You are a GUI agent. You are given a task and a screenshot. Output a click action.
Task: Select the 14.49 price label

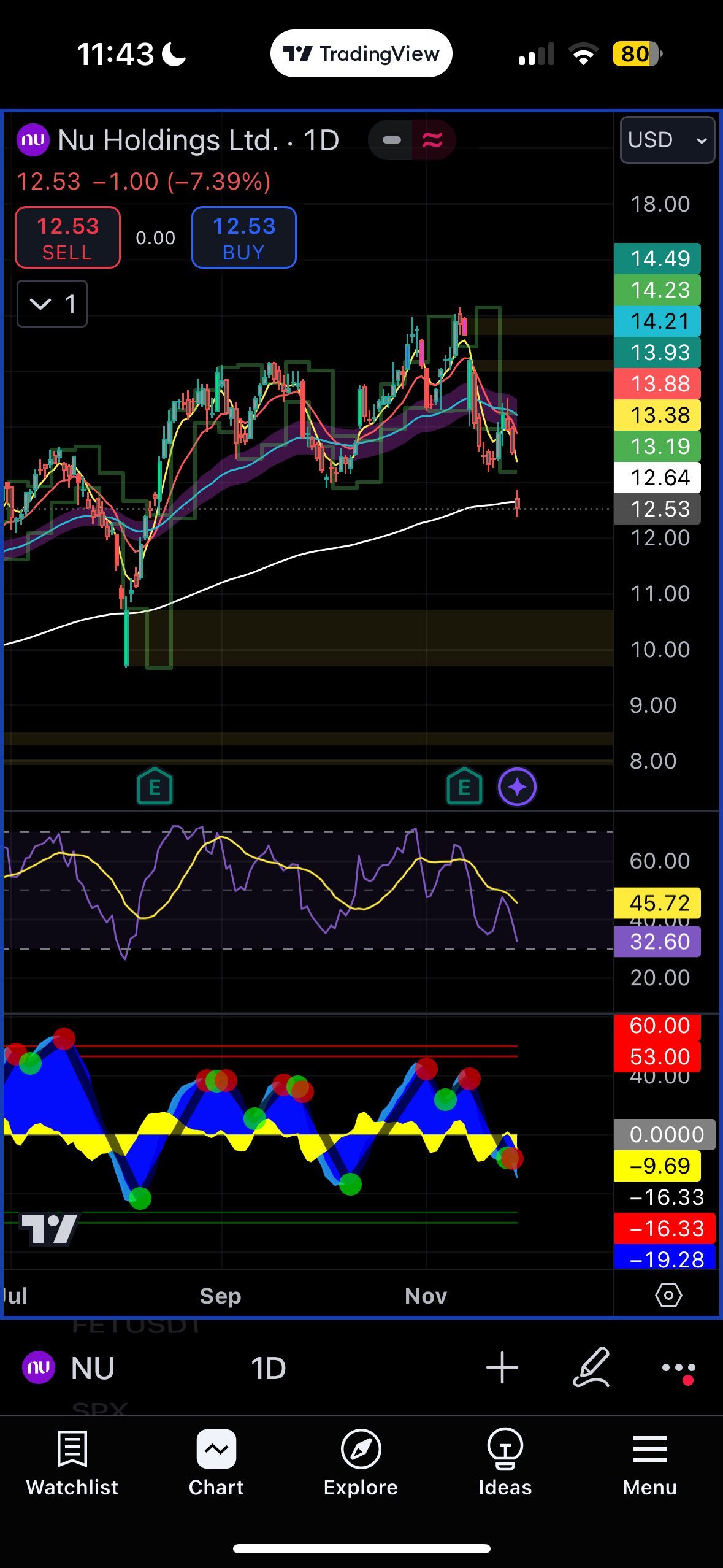pos(657,258)
